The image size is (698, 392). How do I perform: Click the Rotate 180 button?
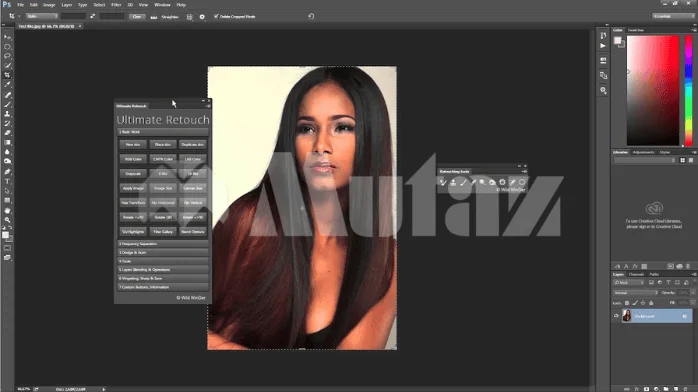point(163,217)
